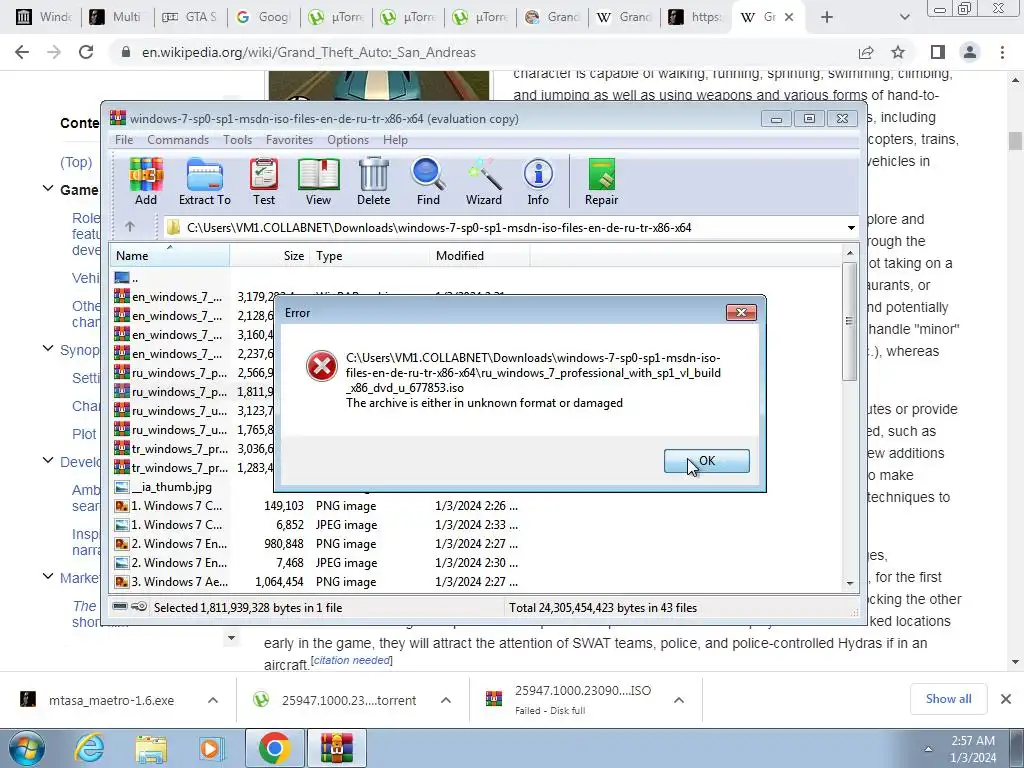Screen dimensions: 1024x768
Task: Click the Extract To toolbar icon
Action: click(x=205, y=182)
